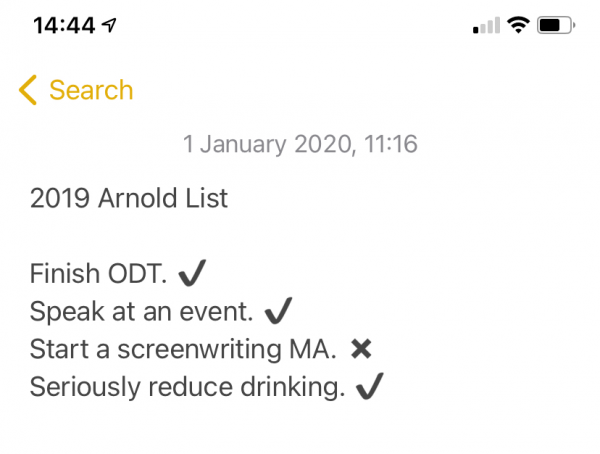Place cursor in Start a screenwriting MA line
The width and height of the screenshot is (600, 454).
183,349
